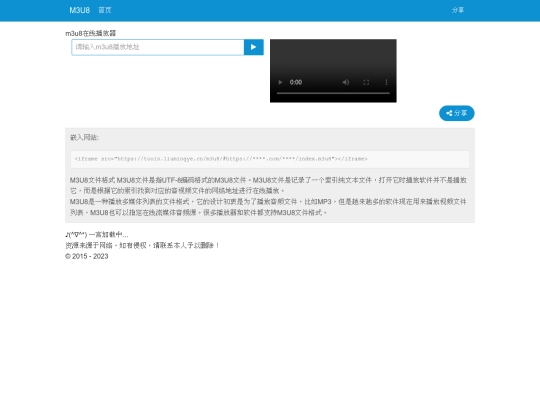Screen dimensions: 540x405
Task: Toggle the video fullscreen icon
Action: 366,82
